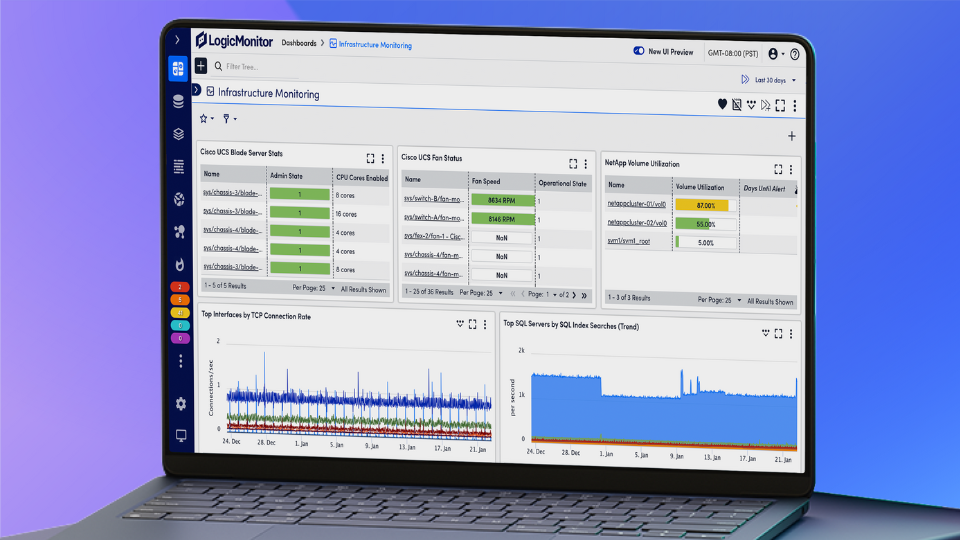The height and width of the screenshot is (540, 960).
Task: Click the help question mark icon
Action: pos(795,54)
